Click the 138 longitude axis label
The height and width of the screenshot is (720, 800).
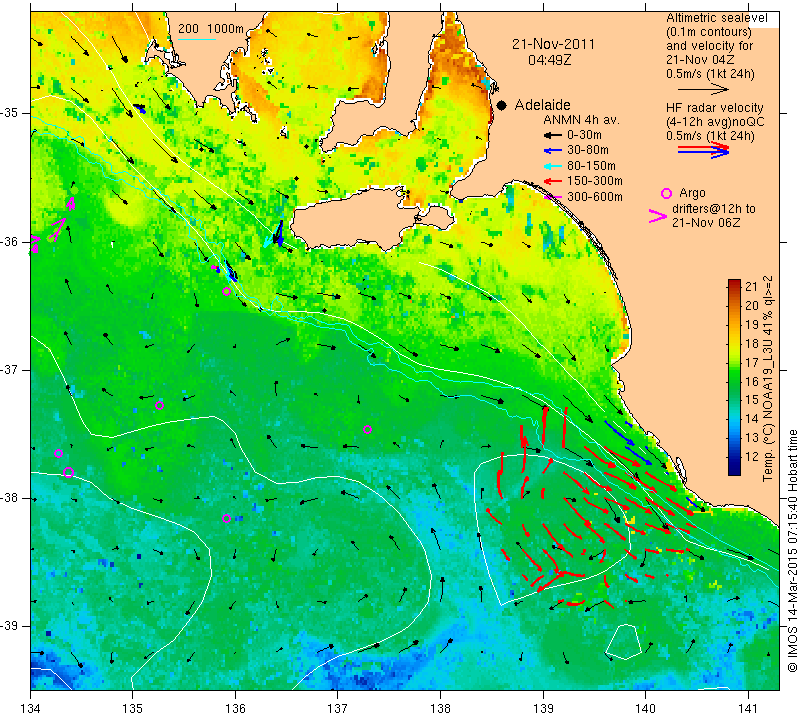(440, 709)
